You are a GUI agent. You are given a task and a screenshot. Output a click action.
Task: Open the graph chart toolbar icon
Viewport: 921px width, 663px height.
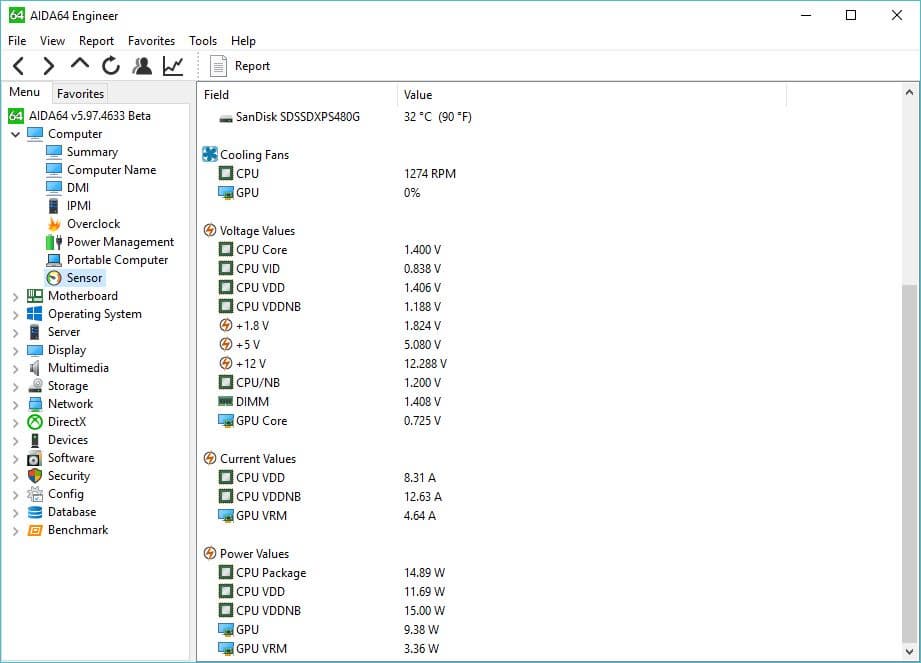pyautogui.click(x=173, y=66)
